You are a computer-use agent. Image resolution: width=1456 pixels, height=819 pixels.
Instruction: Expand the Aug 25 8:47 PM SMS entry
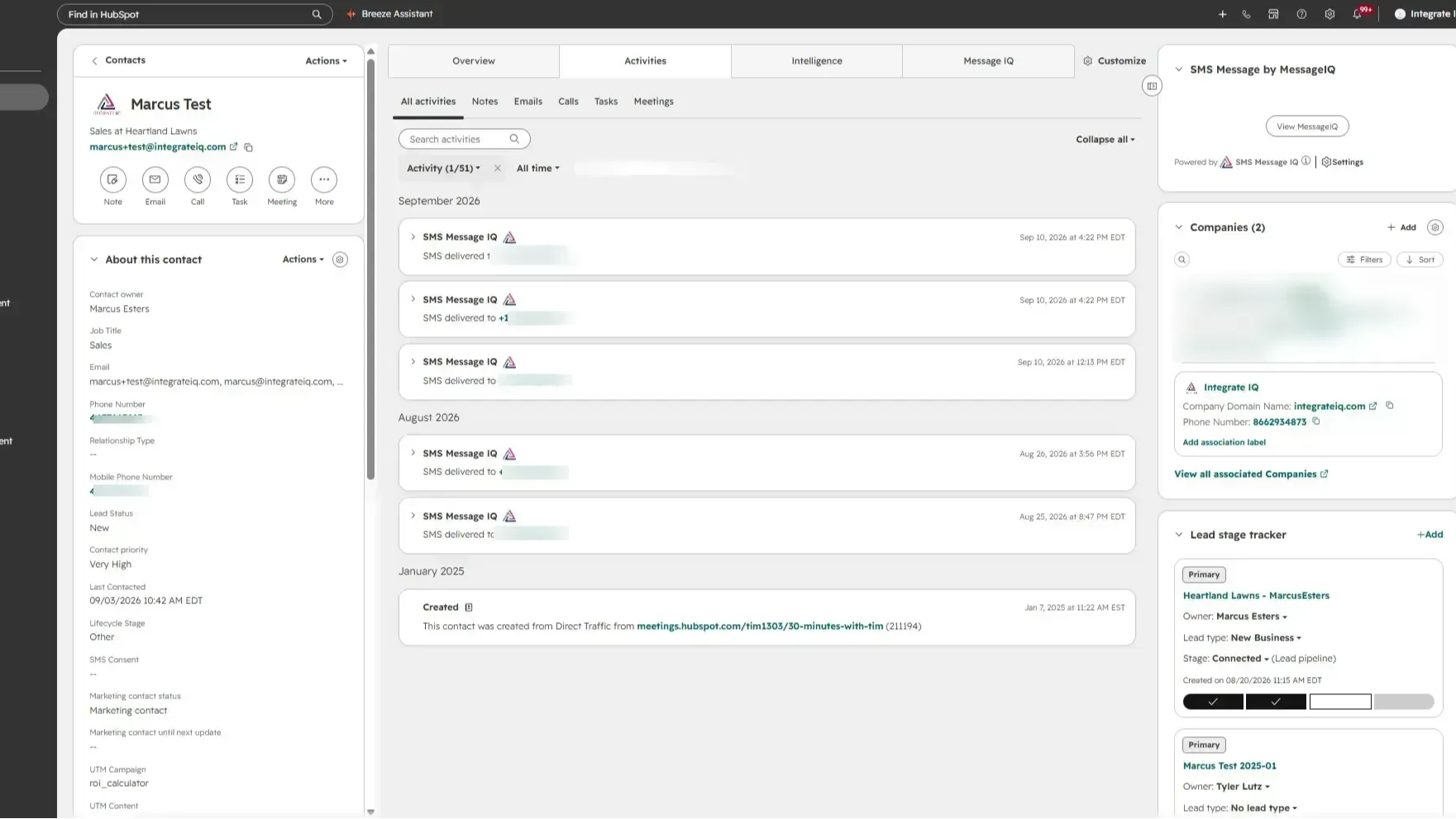pos(413,516)
